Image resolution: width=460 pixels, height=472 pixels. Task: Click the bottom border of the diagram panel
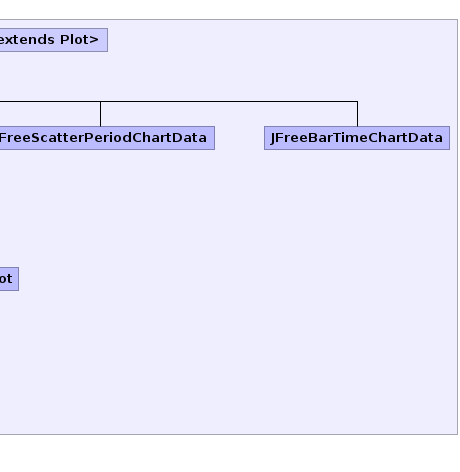coord(229,434)
